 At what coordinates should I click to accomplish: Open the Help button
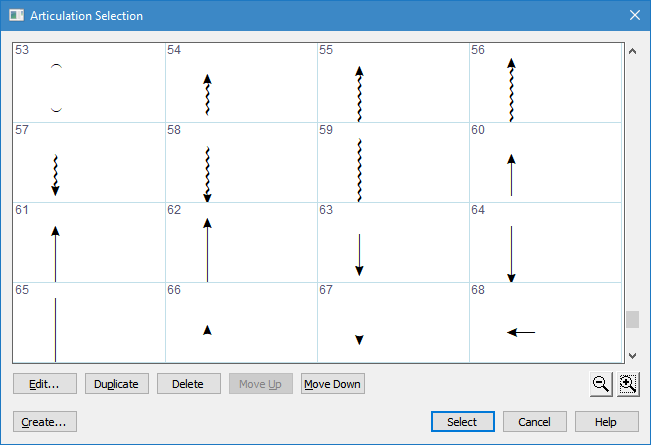604,422
